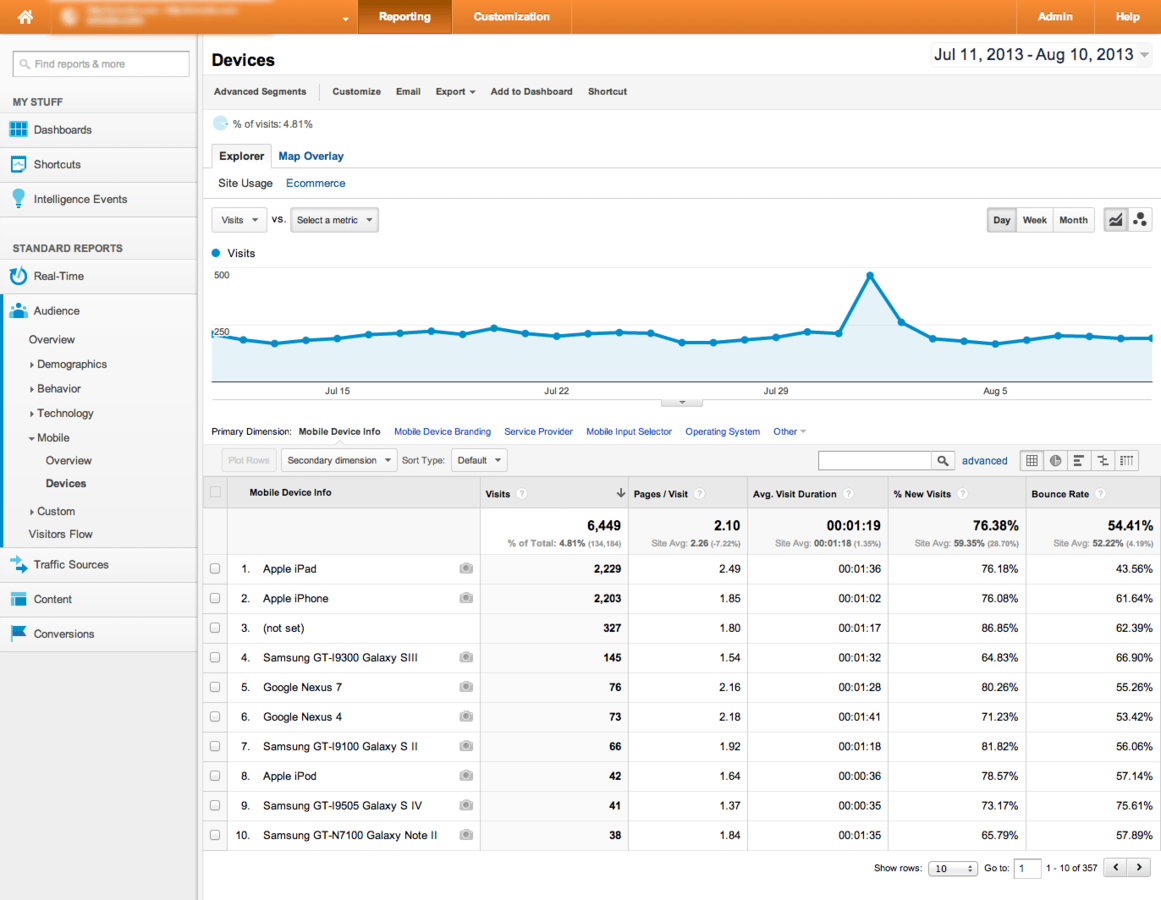Open the Intelligence Events lightbulb icon

coord(18,198)
